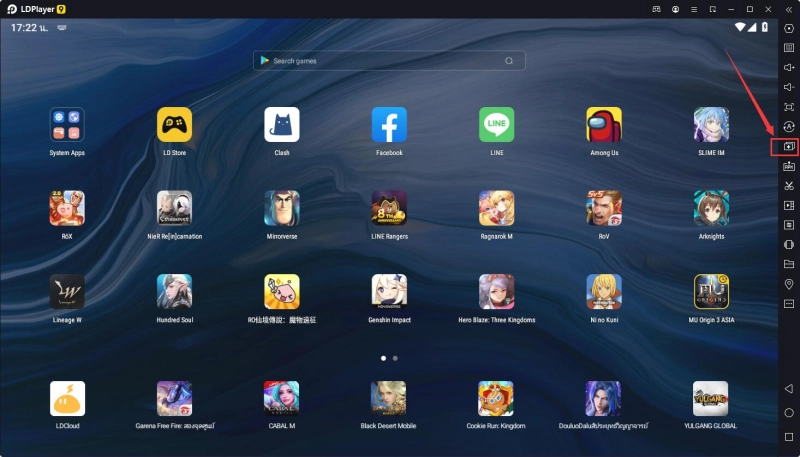Open the LINE messenger app
The height and width of the screenshot is (457, 800).
496,124
